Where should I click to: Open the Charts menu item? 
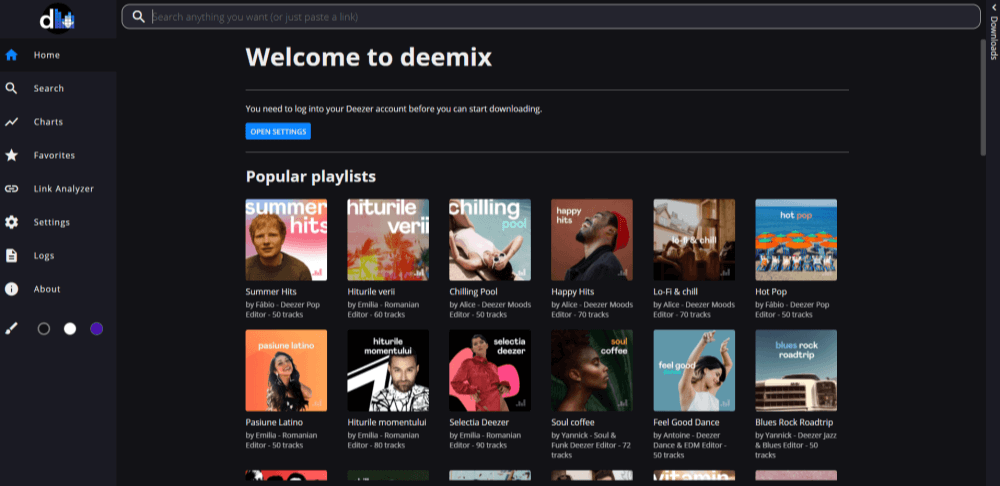(48, 122)
